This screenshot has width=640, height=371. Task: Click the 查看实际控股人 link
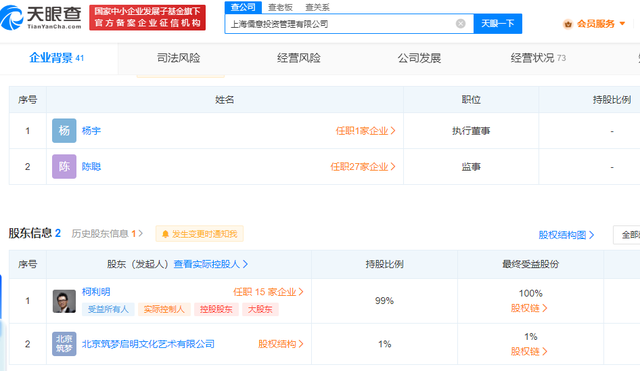coord(211,264)
